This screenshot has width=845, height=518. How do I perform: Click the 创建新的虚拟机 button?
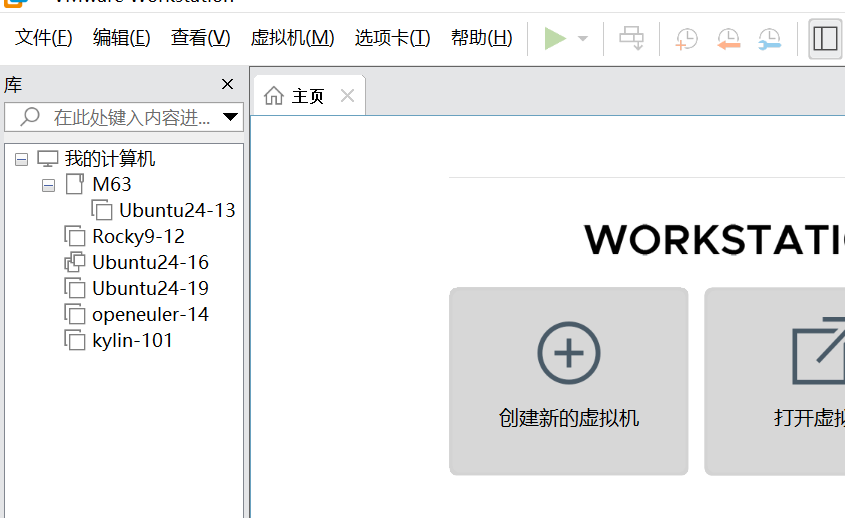[569, 381]
